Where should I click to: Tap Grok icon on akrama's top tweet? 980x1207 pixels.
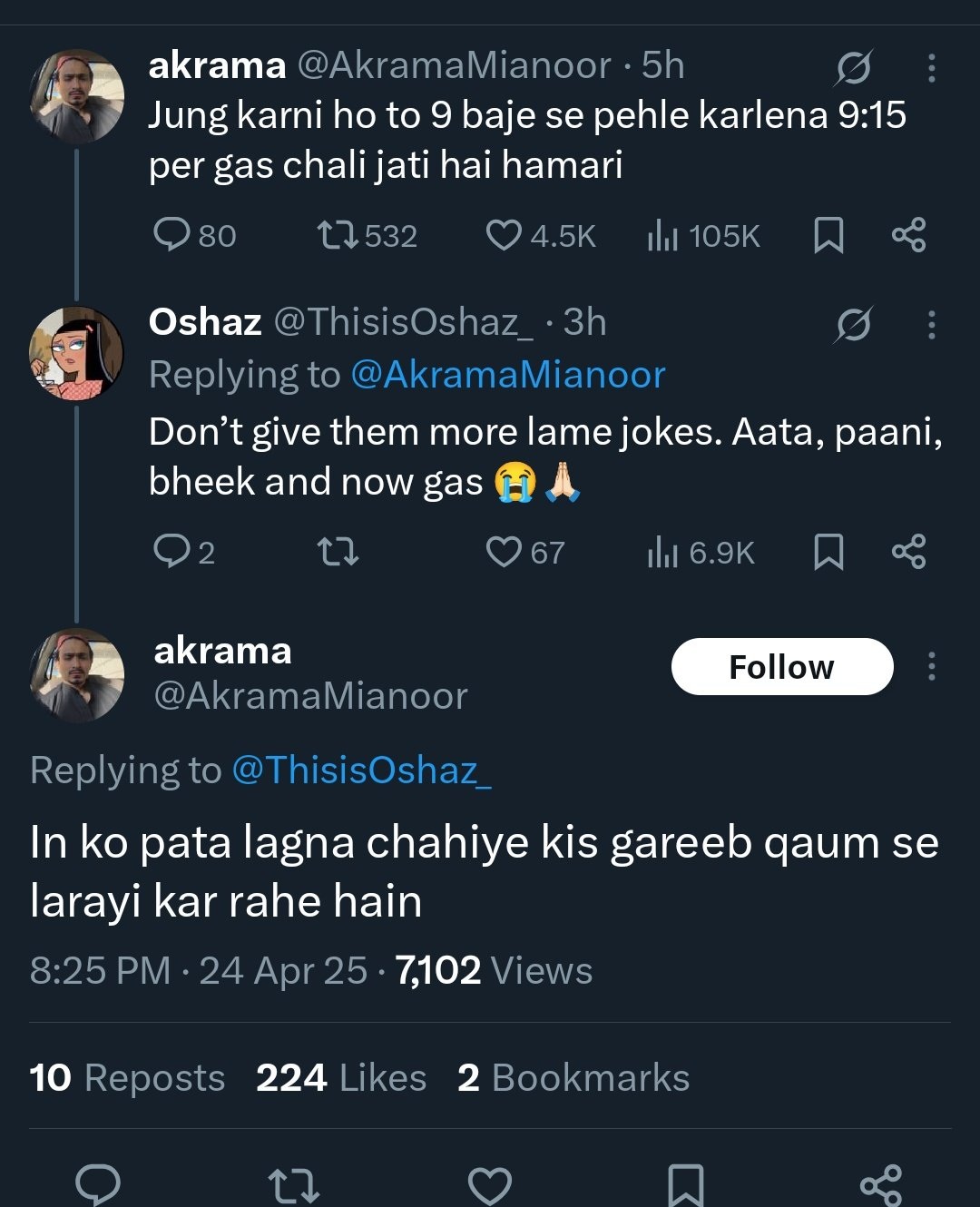[853, 68]
